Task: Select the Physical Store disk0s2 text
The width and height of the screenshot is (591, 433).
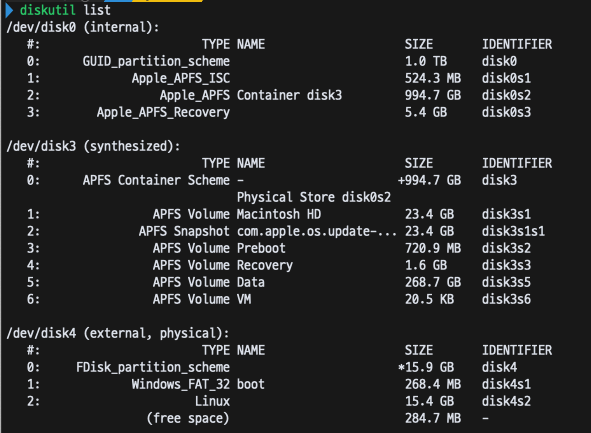Action: coord(314,197)
